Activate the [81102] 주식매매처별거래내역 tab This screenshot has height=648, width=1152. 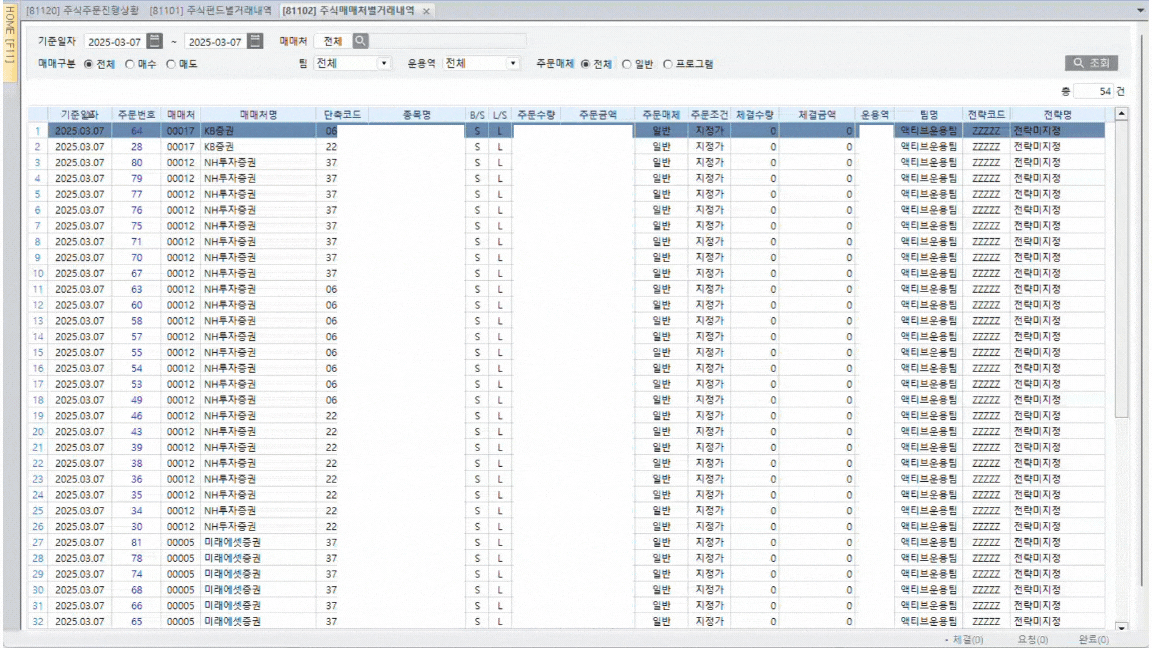348,11
